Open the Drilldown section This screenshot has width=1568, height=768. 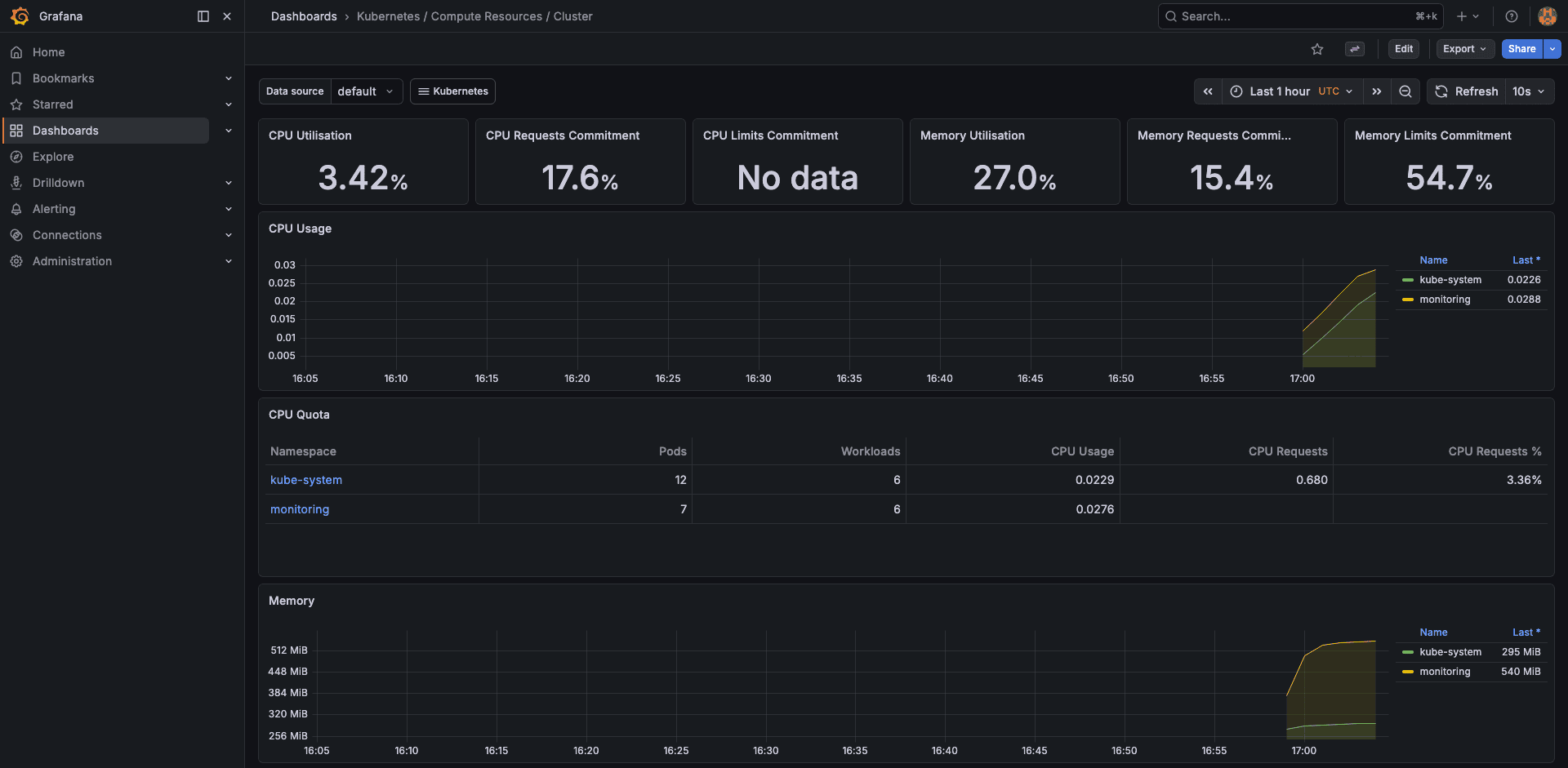[x=60, y=182]
